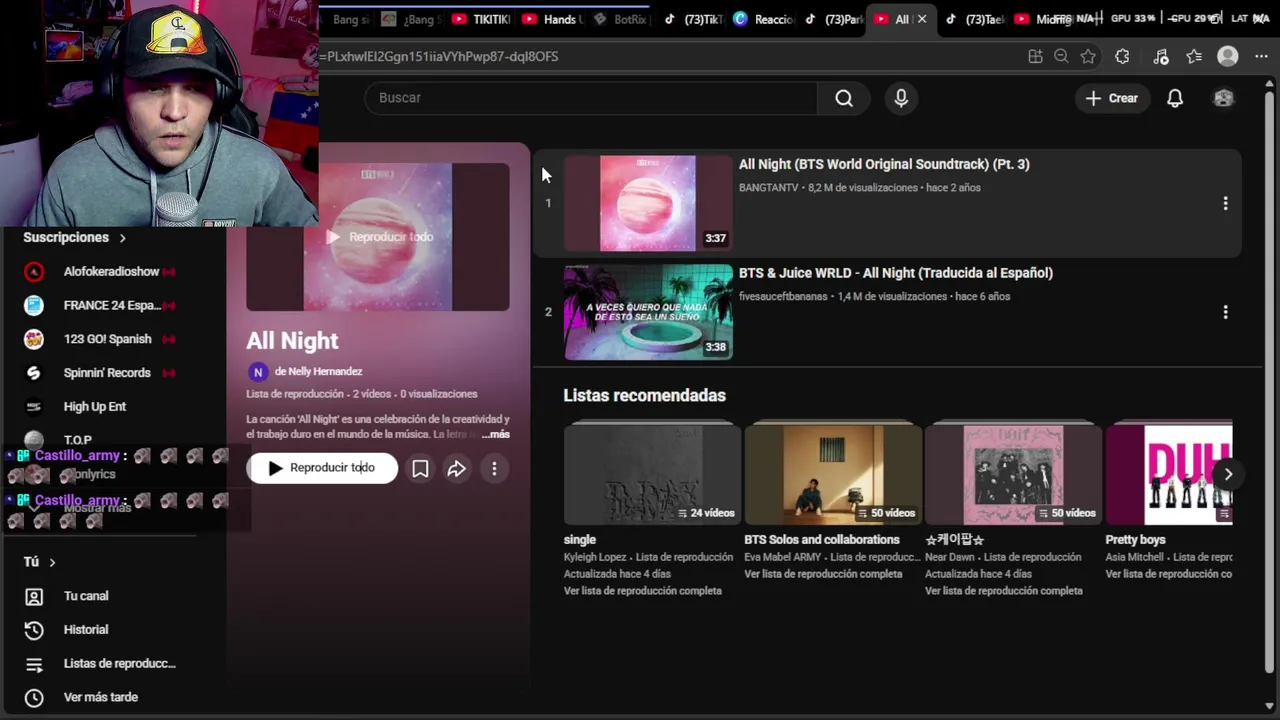This screenshot has height=720, width=1280.
Task: Open BTS Solos and collaborations thumbnail
Action: point(833,474)
